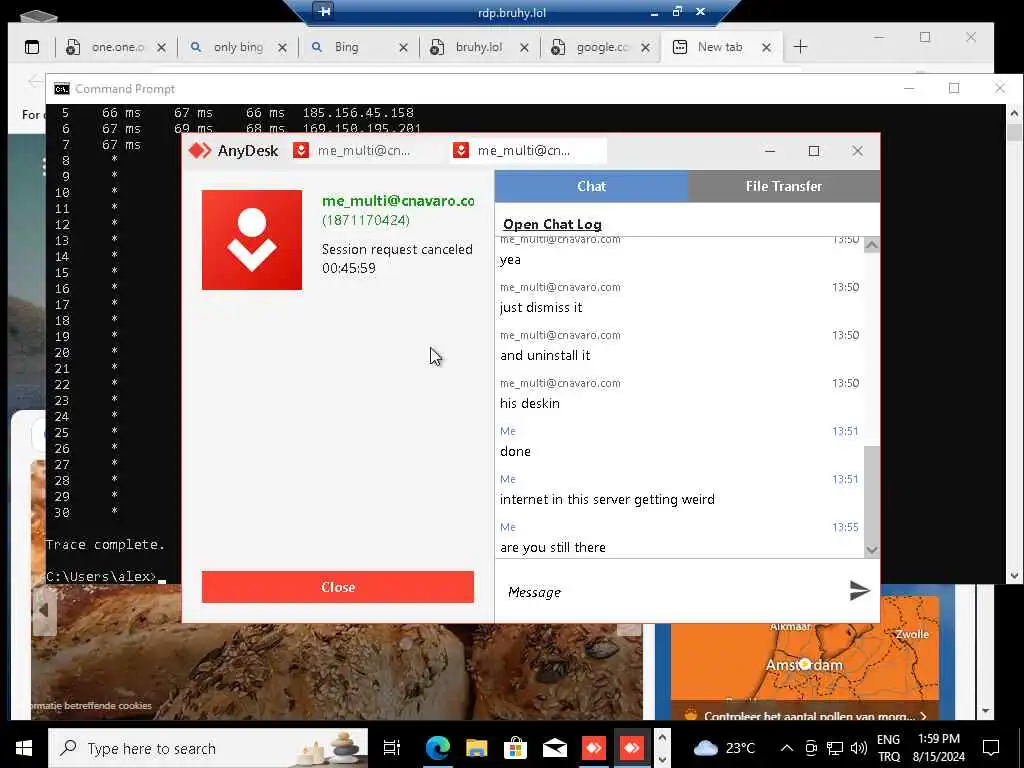Click the AnyDesk ID (1871170424)
Image resolution: width=1024 pixels, height=768 pixels.
click(x=366, y=220)
